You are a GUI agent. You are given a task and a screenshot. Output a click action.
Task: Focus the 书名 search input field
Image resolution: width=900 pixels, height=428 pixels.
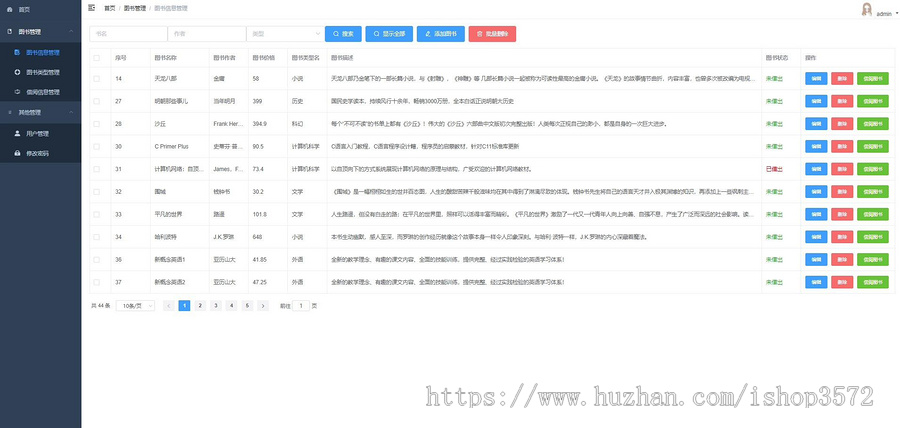[129, 34]
